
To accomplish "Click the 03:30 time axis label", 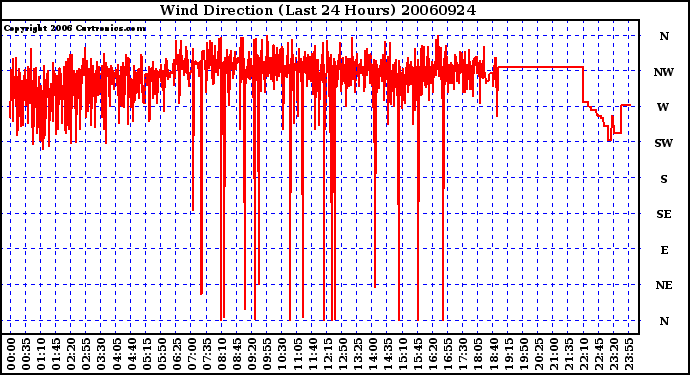I will point(101,354).
